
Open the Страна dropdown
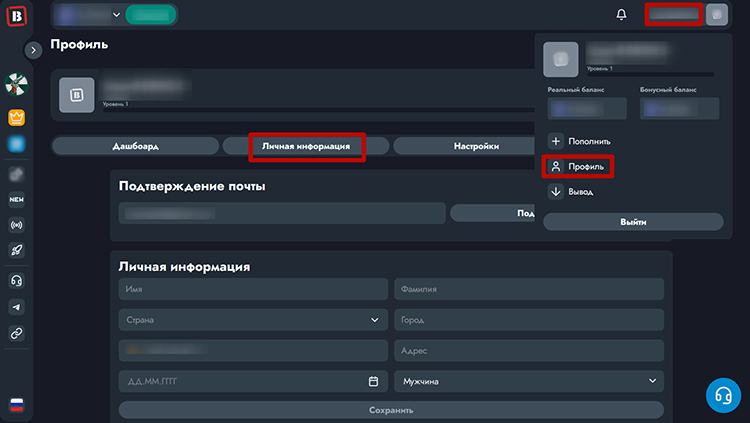coord(253,320)
